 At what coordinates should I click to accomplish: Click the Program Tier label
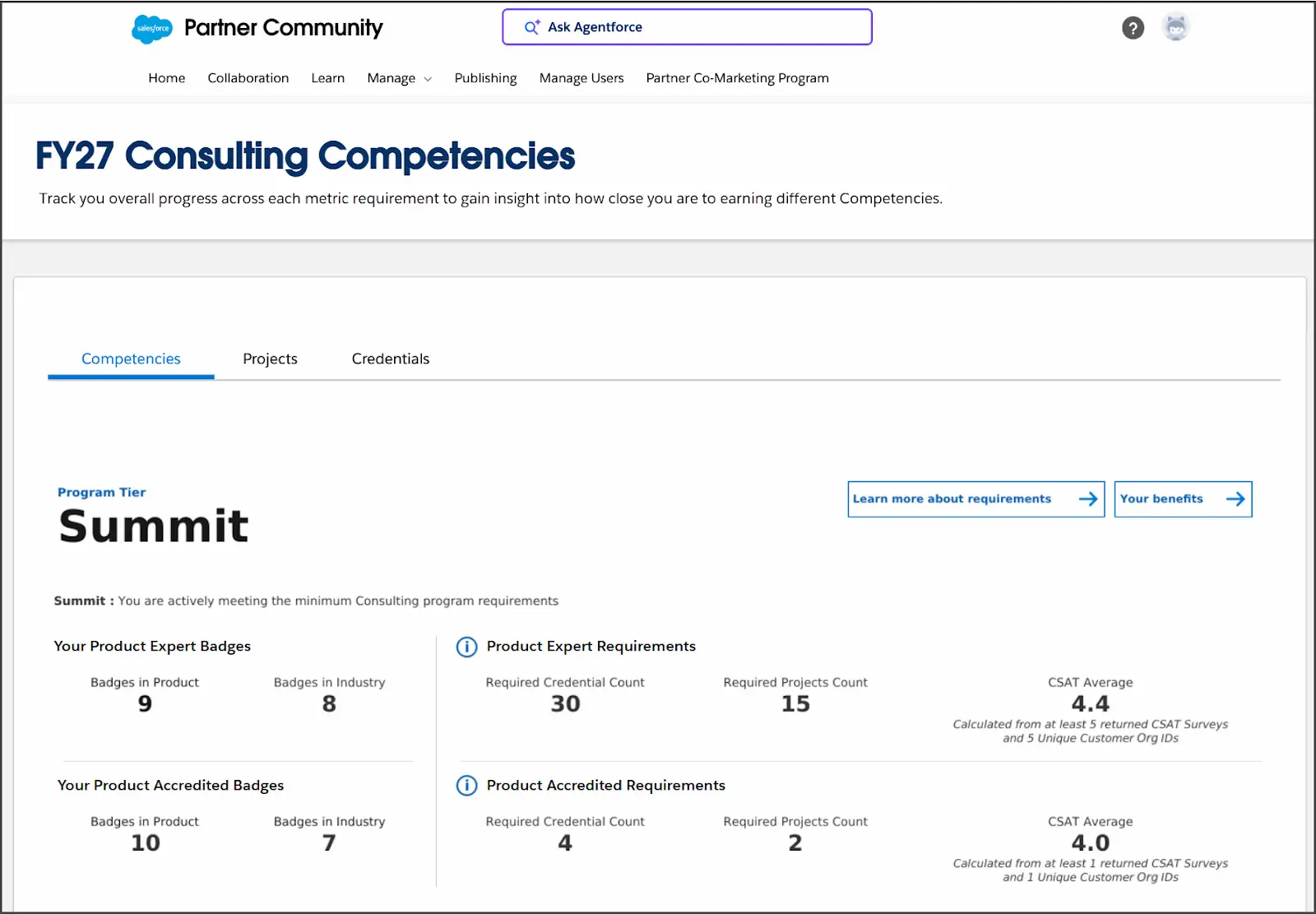click(101, 492)
